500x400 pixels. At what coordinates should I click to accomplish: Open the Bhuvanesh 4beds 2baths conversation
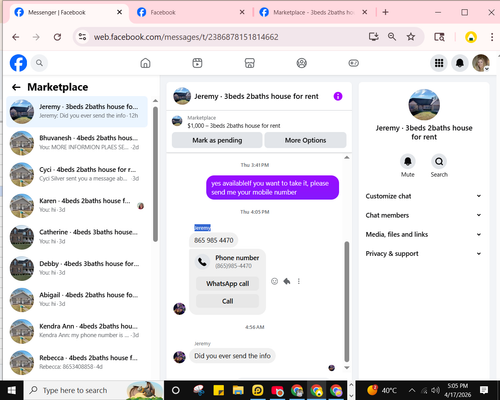pos(77,143)
